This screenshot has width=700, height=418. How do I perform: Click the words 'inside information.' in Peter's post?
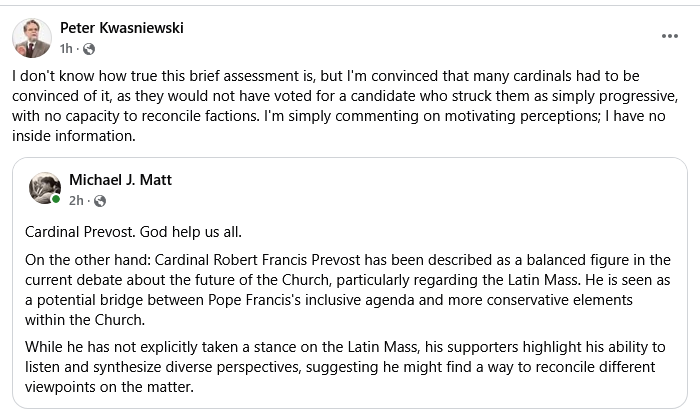tap(74, 136)
